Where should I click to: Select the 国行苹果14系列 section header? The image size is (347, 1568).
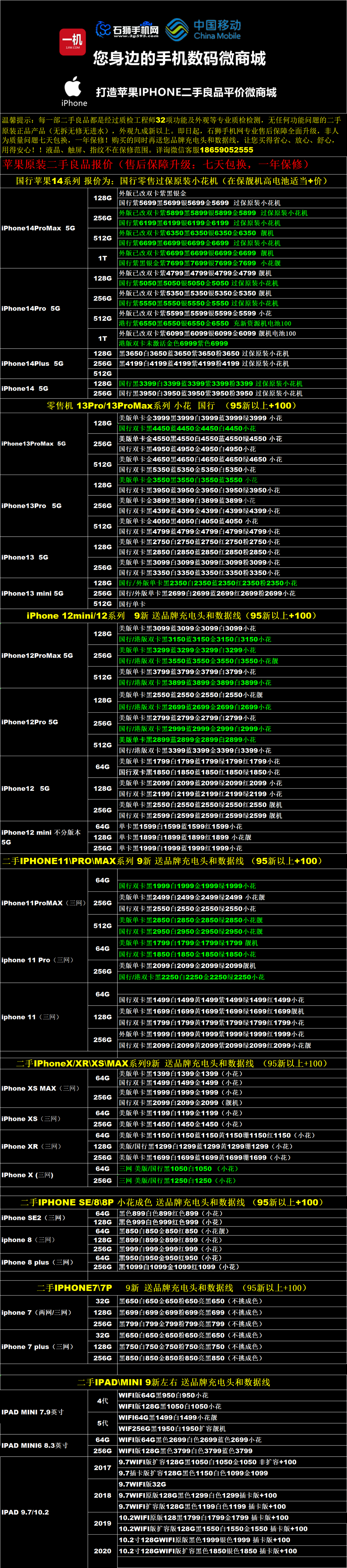tap(174, 181)
